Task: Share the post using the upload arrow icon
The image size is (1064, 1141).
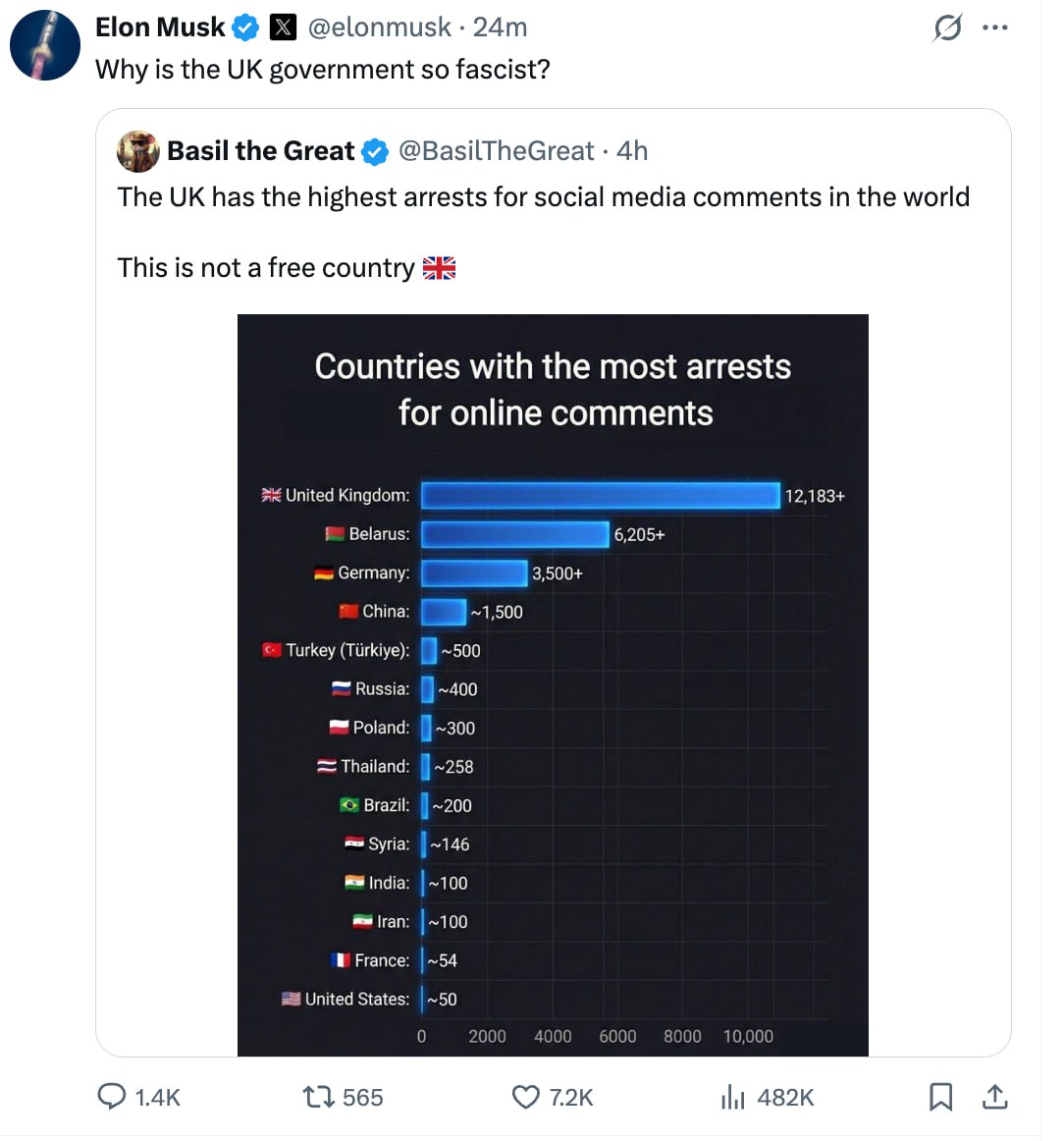Action: coord(994,1096)
